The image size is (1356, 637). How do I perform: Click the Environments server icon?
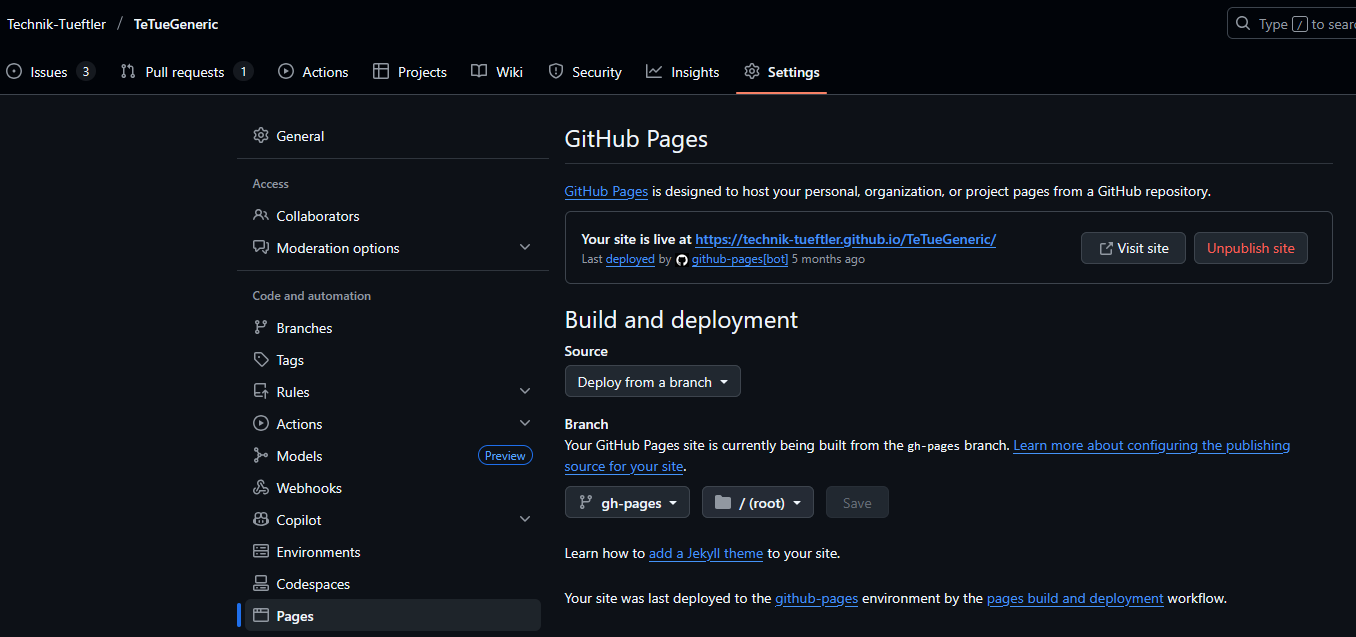(x=261, y=552)
